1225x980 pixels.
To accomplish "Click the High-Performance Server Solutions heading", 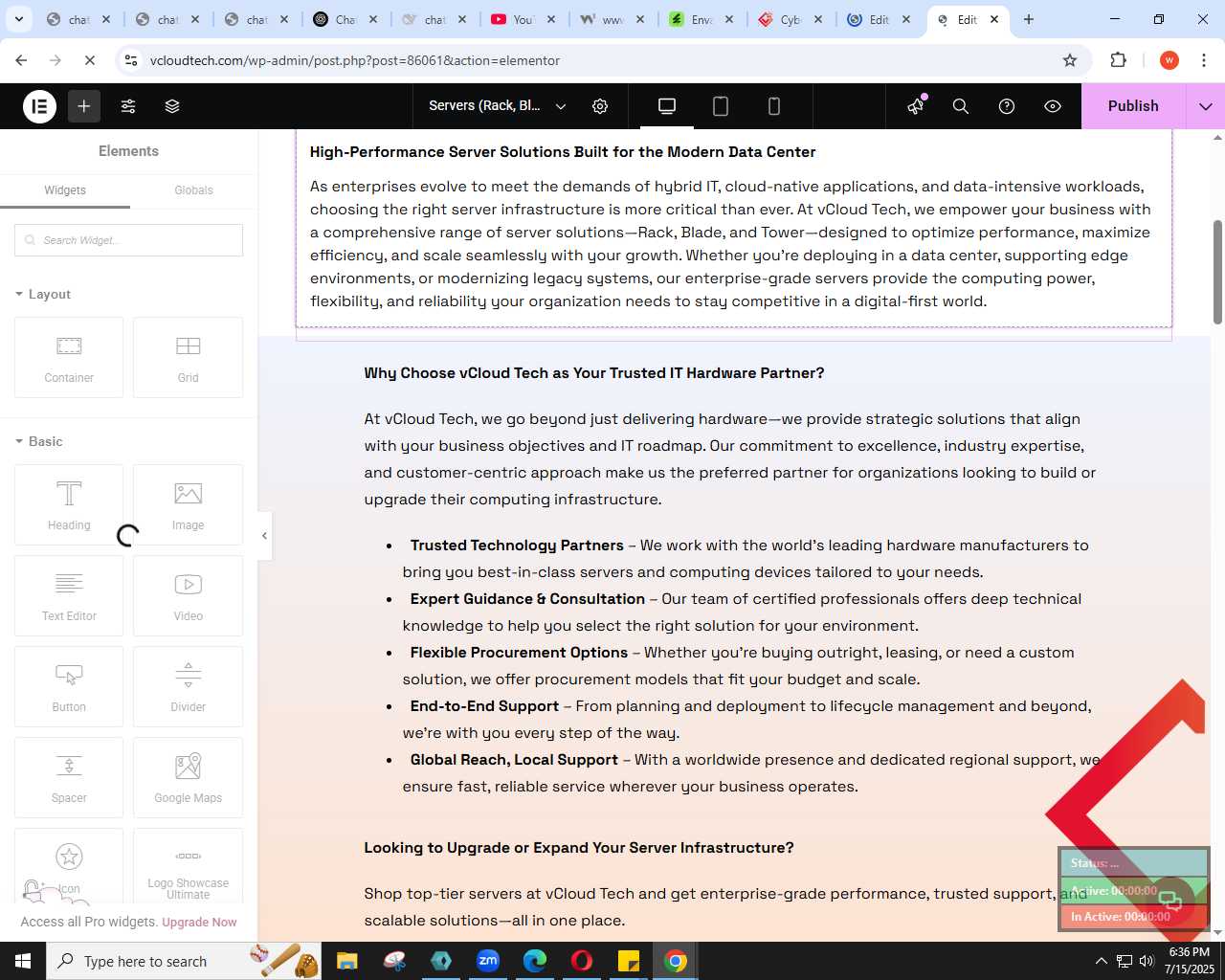I will tap(563, 152).
